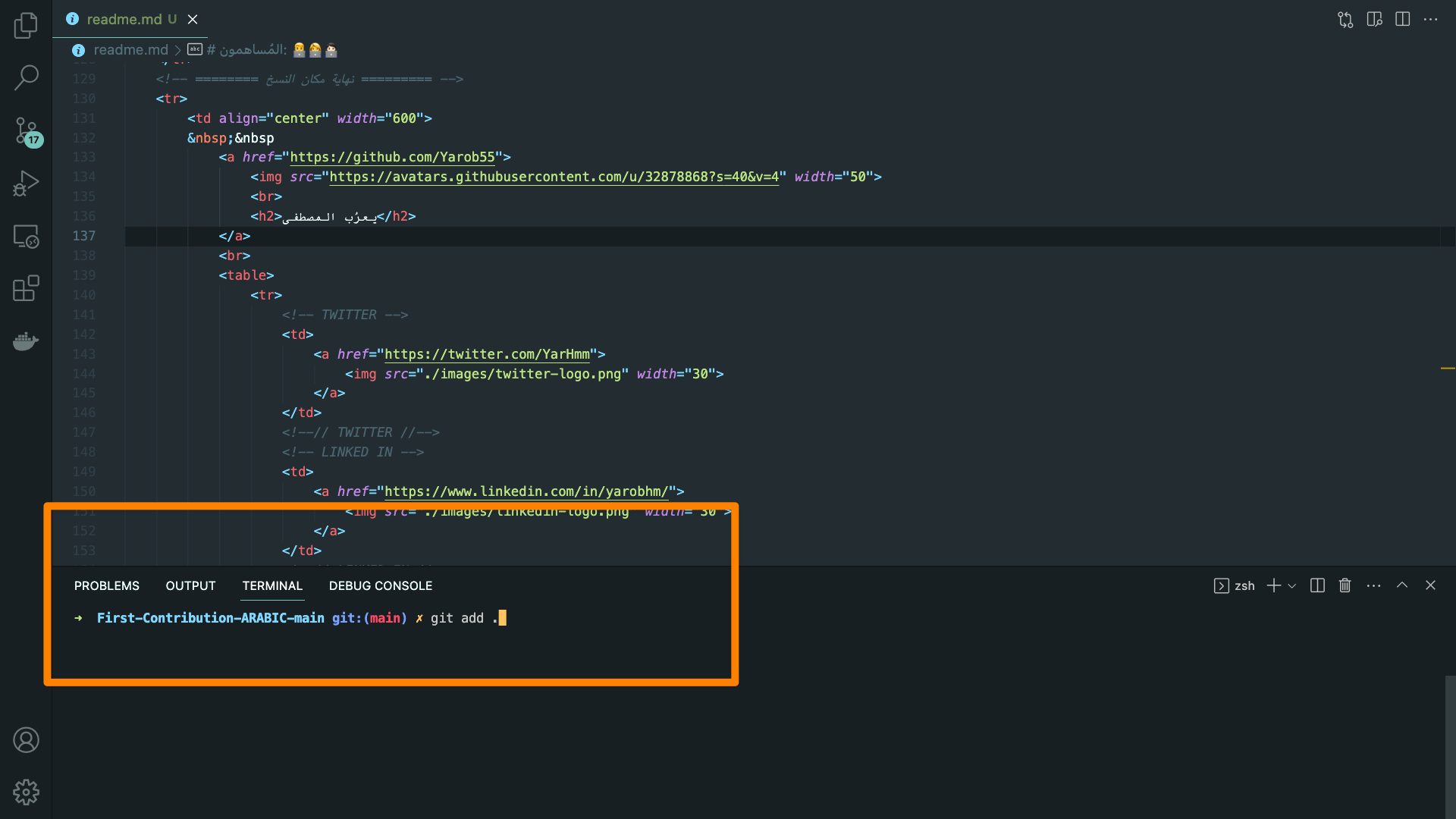Open the Explorer view icon
Screen dimensions: 1456x819
26,25
